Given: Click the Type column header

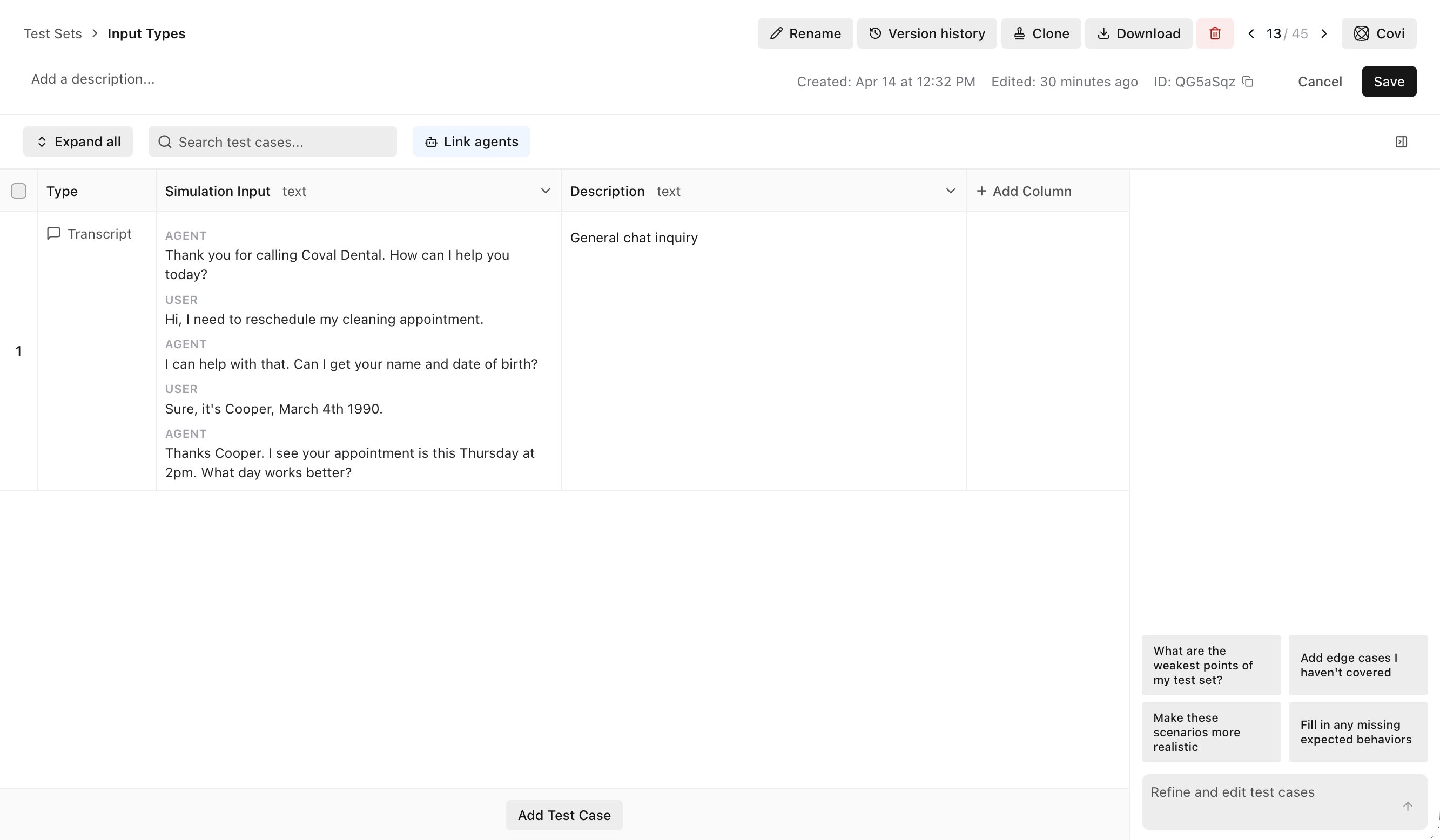Looking at the screenshot, I should [x=62, y=191].
